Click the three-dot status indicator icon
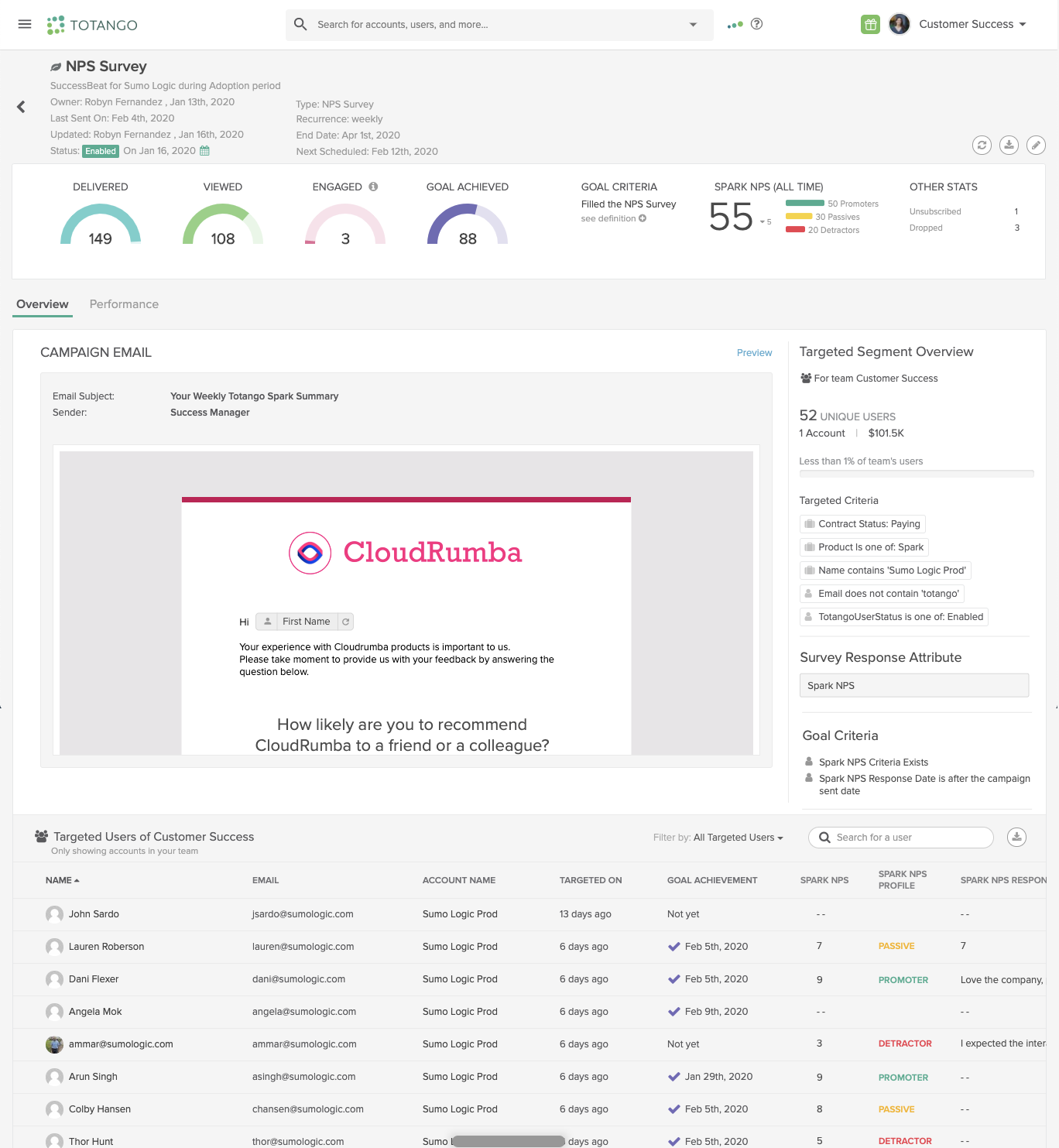 tap(735, 25)
